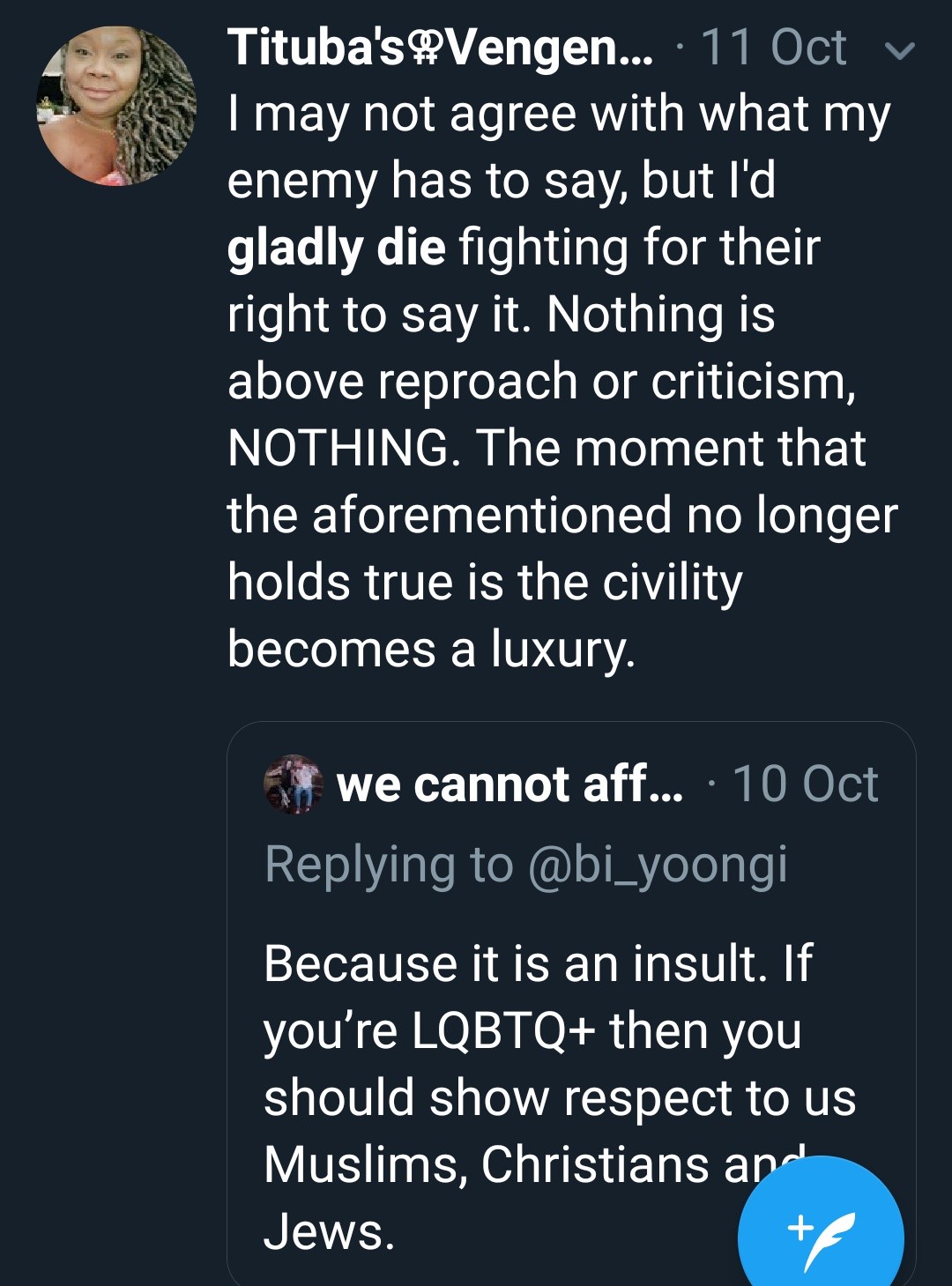Viewport: 952px width, 1286px height.
Task: Click the 11 Oct timestamp
Action: coord(773,48)
